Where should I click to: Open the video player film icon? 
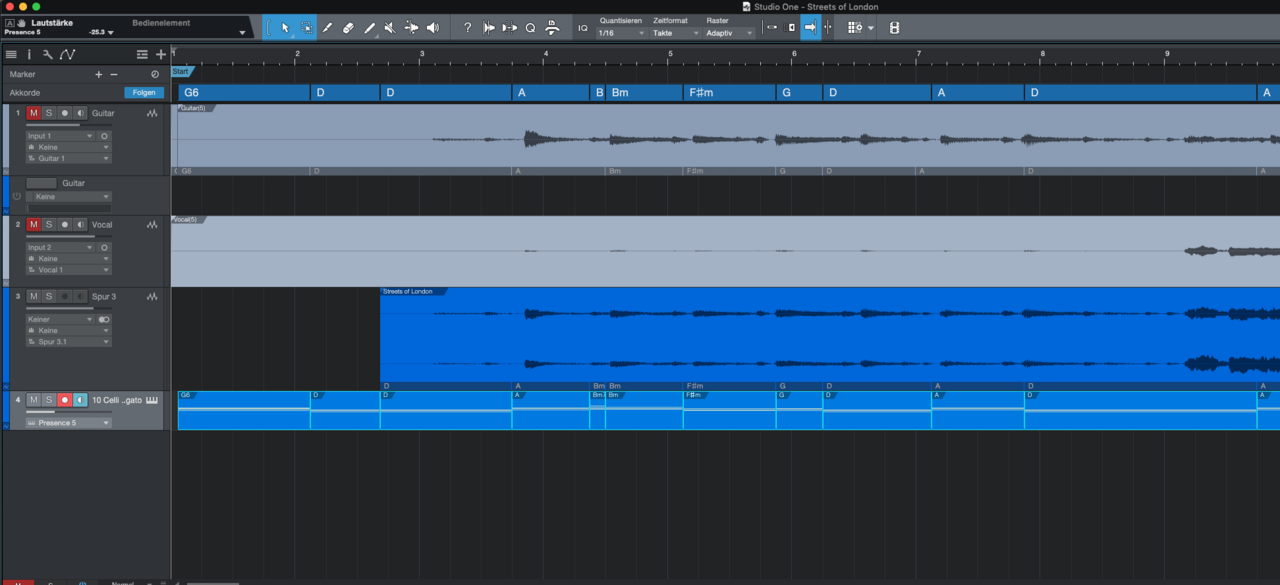pos(894,28)
